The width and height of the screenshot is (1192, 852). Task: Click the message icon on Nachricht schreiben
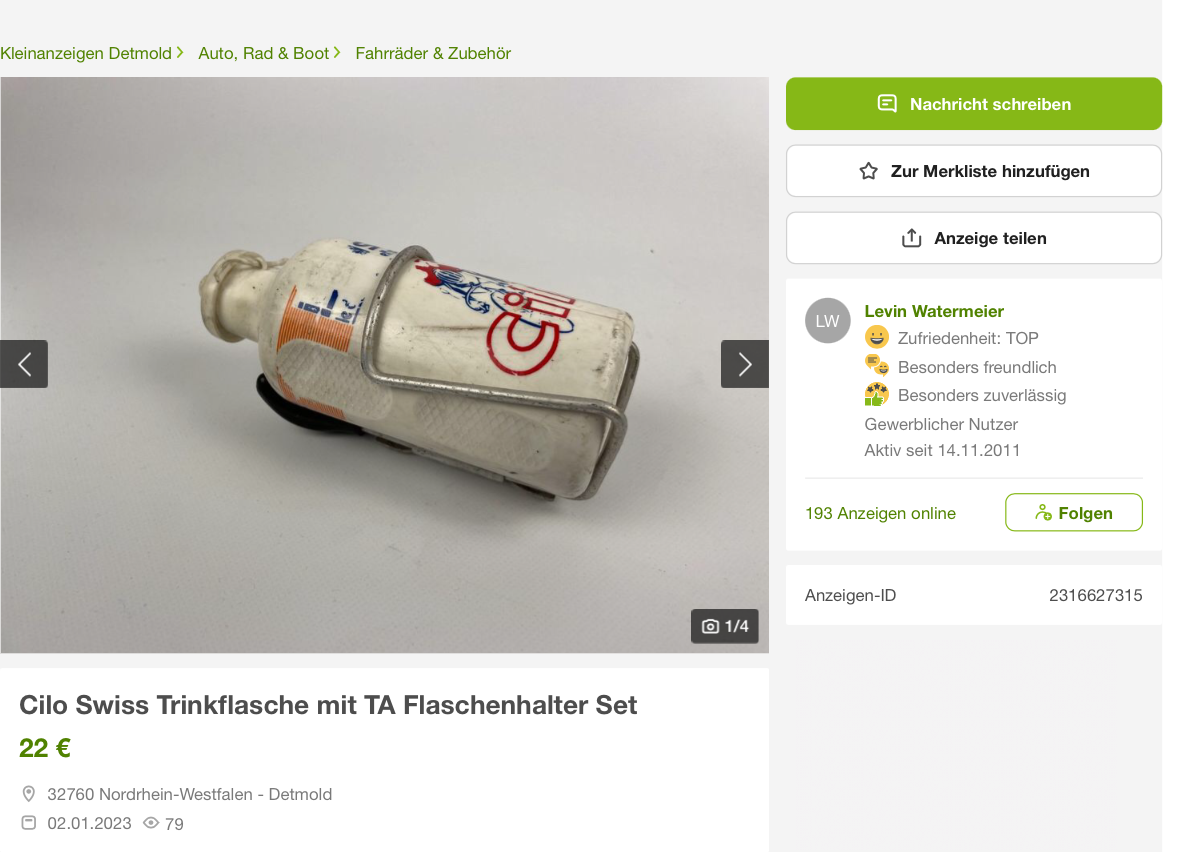tap(887, 103)
